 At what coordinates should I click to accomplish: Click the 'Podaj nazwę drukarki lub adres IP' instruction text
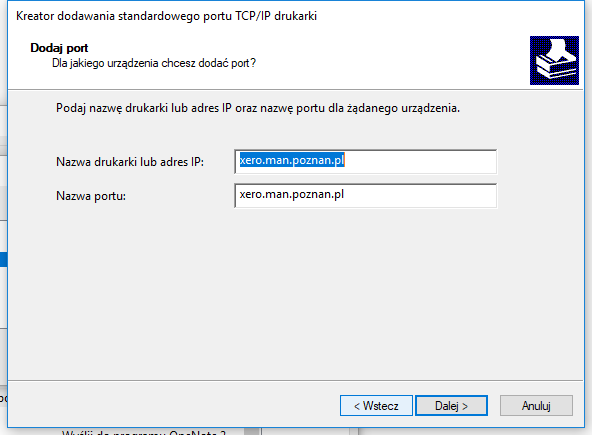click(258, 108)
